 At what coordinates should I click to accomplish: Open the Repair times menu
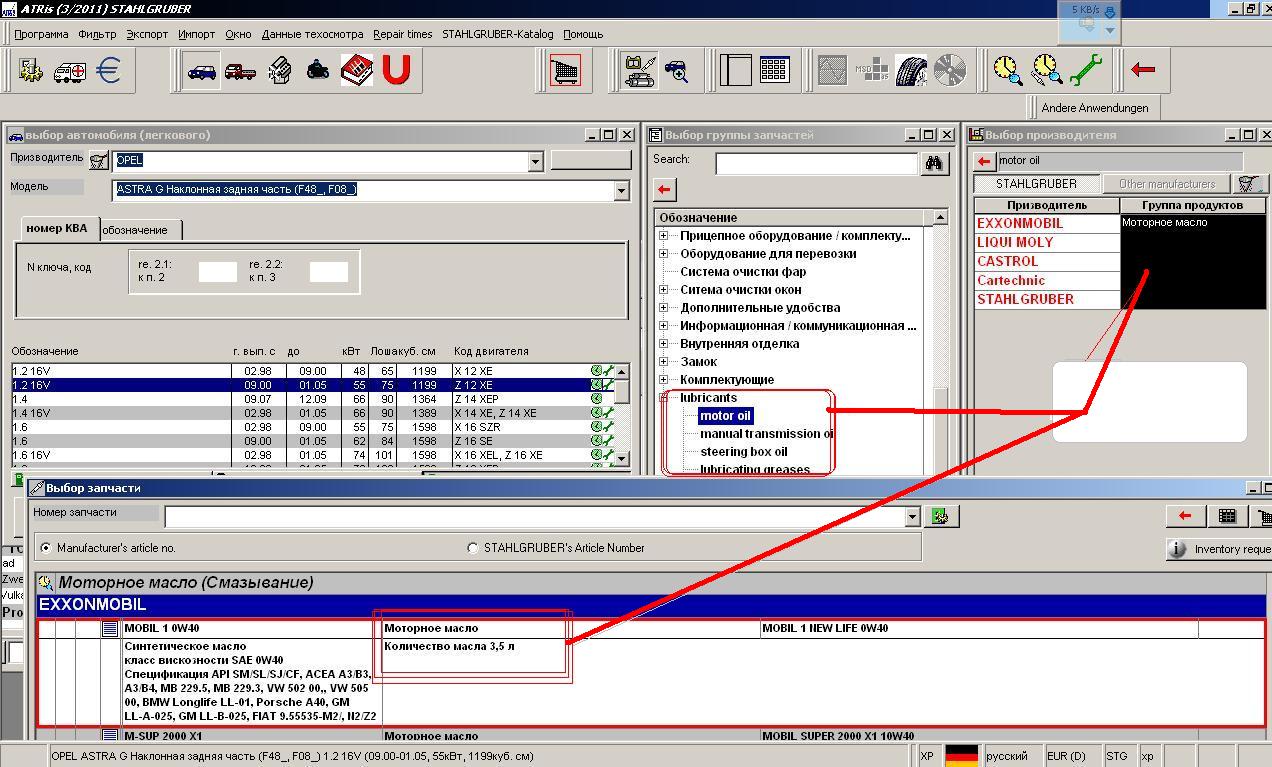pos(402,34)
